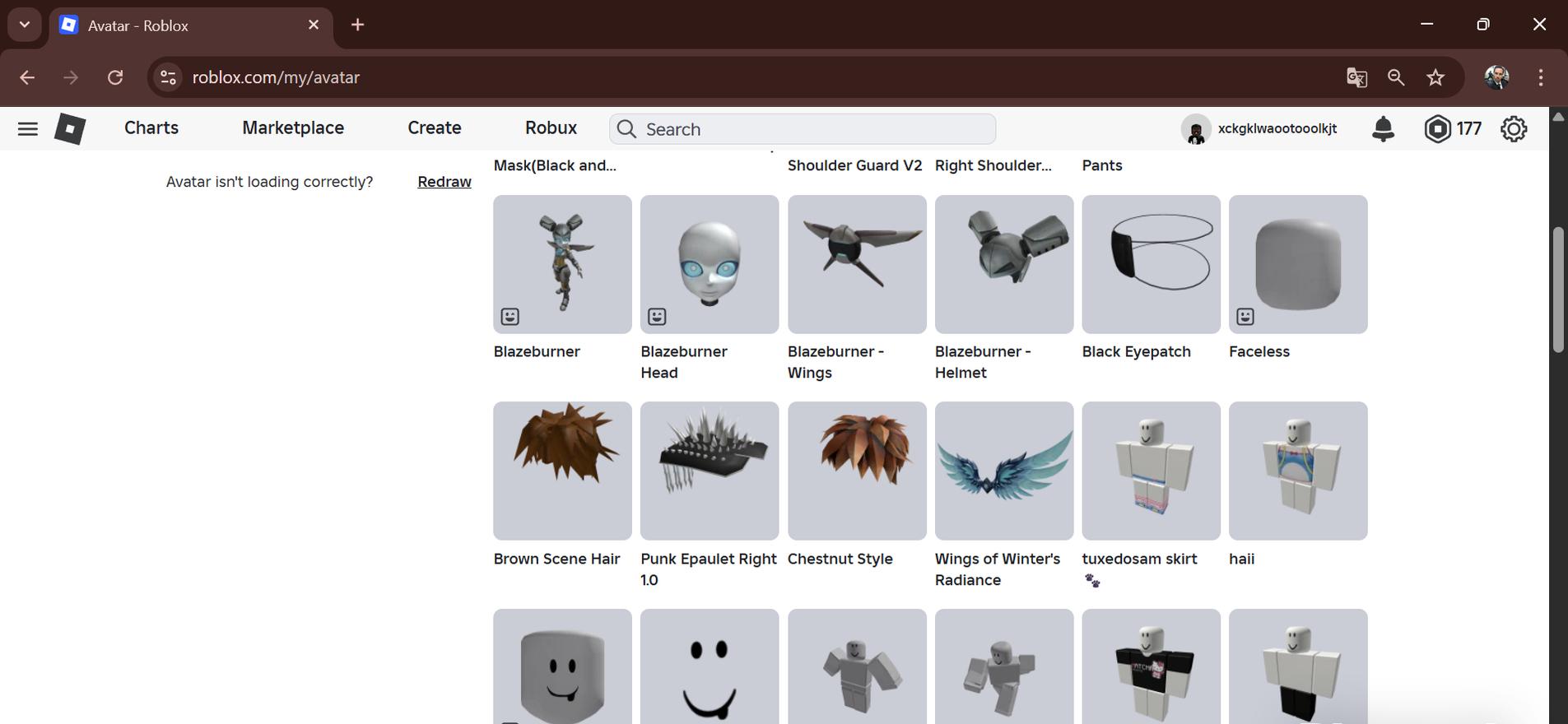The width and height of the screenshot is (1568, 724).
Task: Open the Charts page
Action: click(x=151, y=128)
